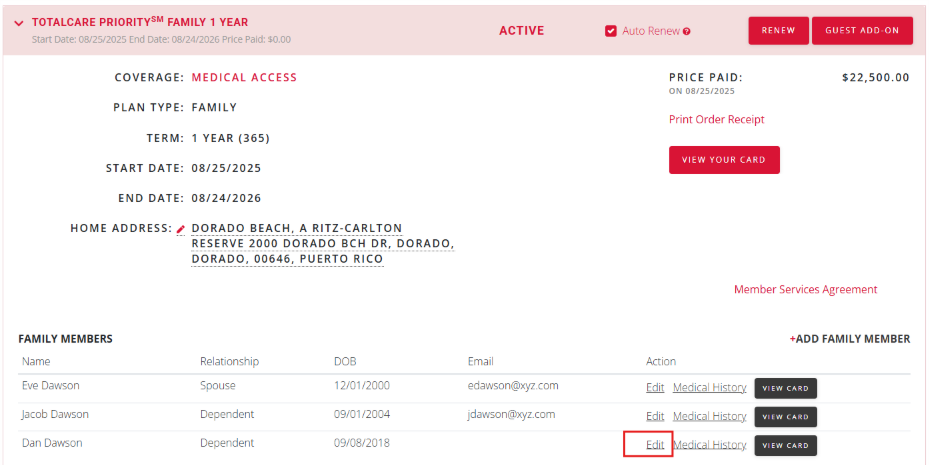The height and width of the screenshot is (465, 930).
Task: Click the Auto Renew help question icon
Action: click(687, 31)
